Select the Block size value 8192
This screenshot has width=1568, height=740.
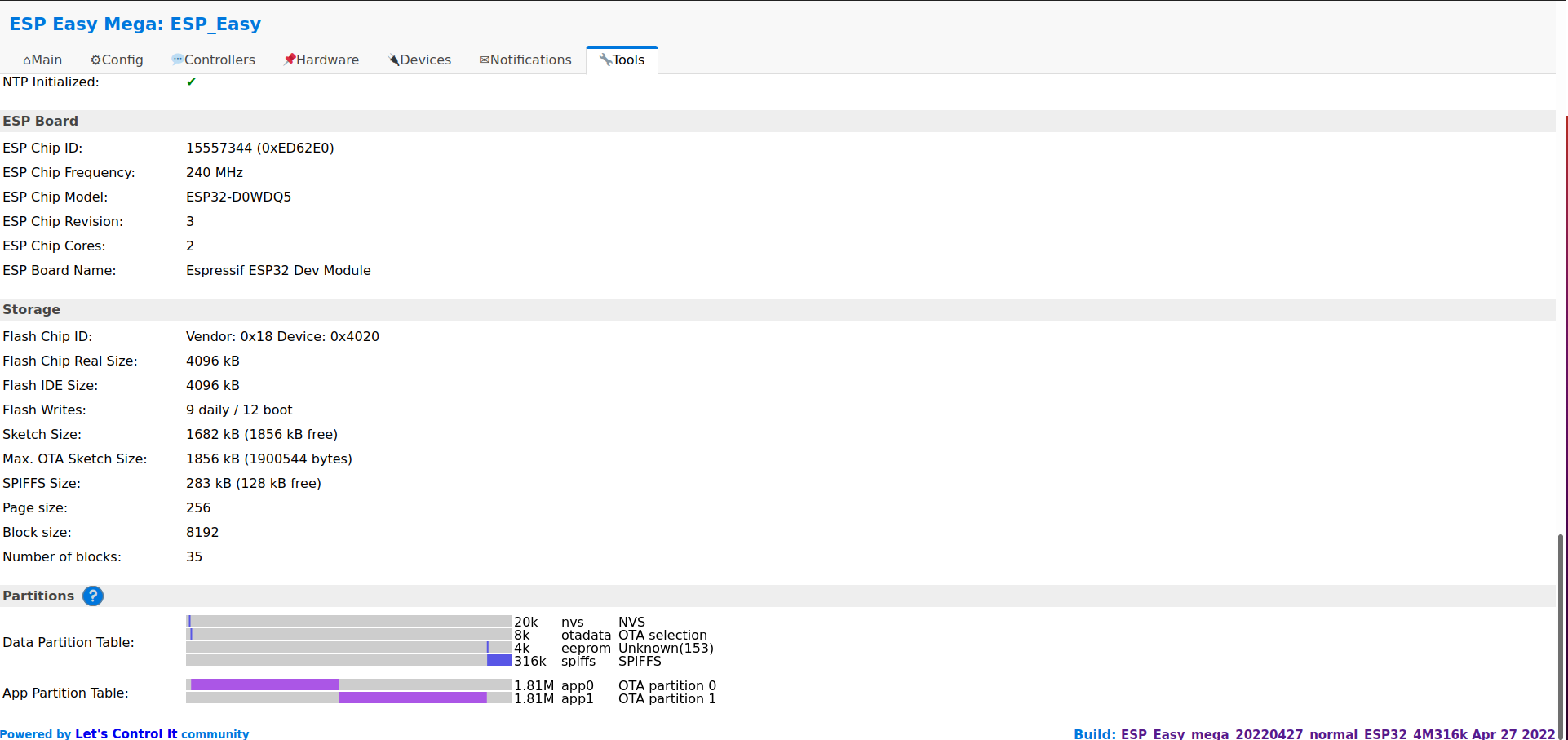pyautogui.click(x=202, y=533)
